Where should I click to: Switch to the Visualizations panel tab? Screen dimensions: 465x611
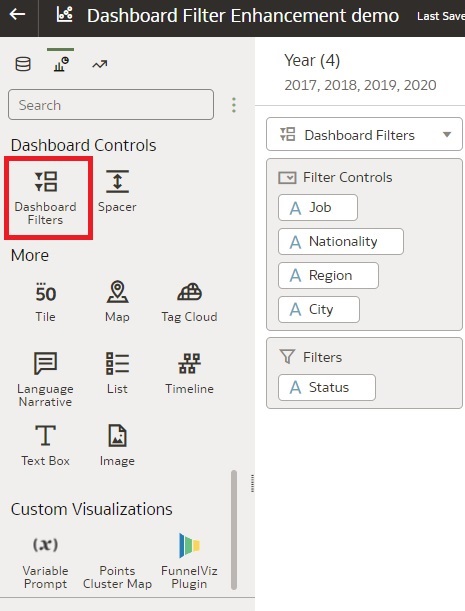point(61,64)
